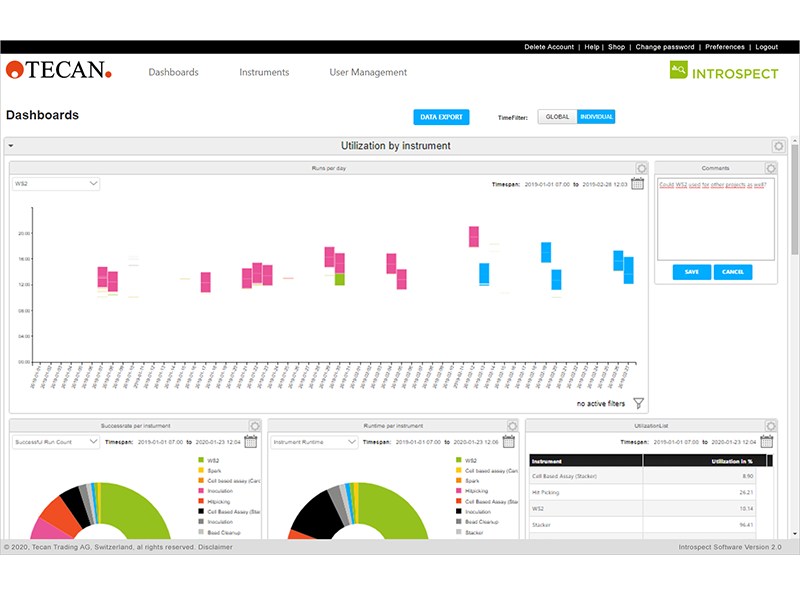800x595 pixels.
Task: Click Bead Cleanup in Runtime legend
Action: [x=482, y=522]
